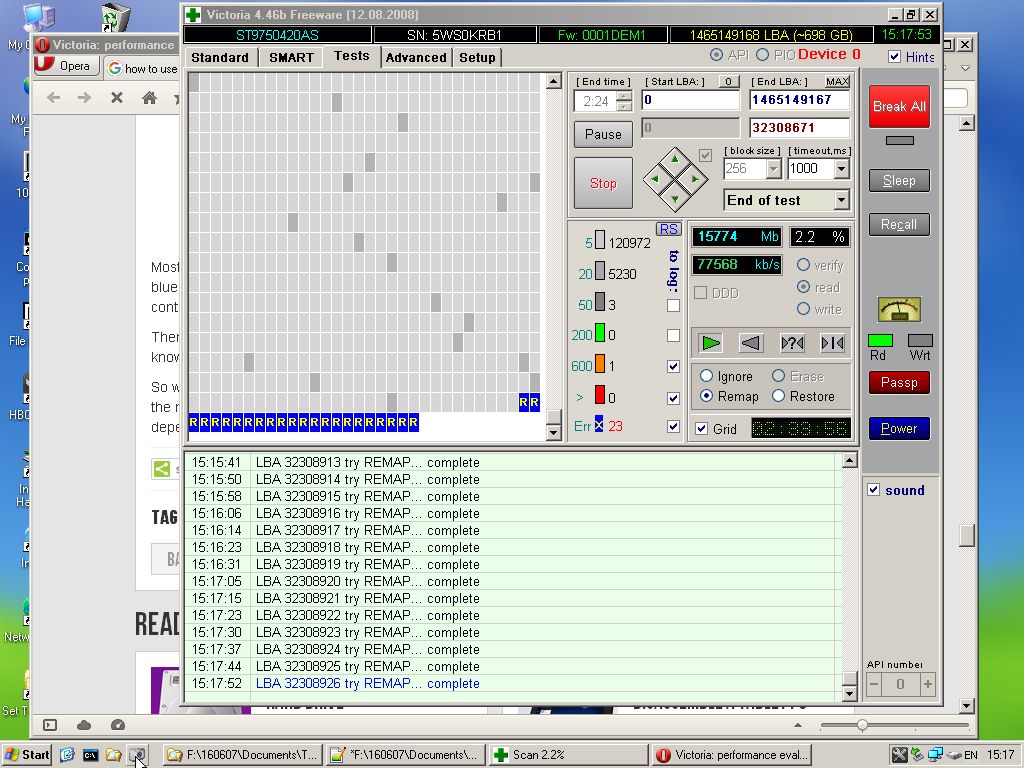Open the block size dropdown
Viewport: 1024px width, 768px height.
[773, 169]
